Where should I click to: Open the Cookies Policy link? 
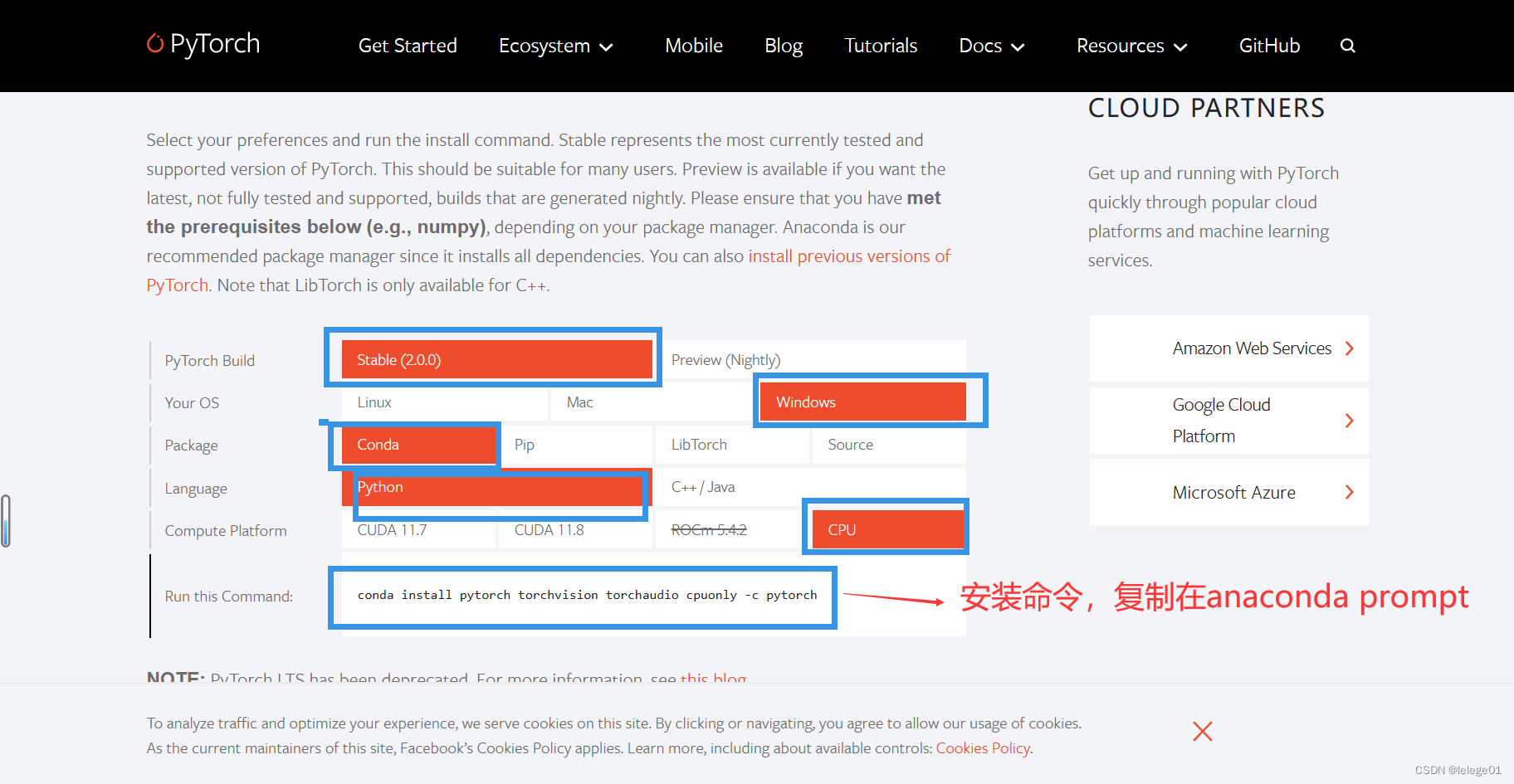click(983, 748)
